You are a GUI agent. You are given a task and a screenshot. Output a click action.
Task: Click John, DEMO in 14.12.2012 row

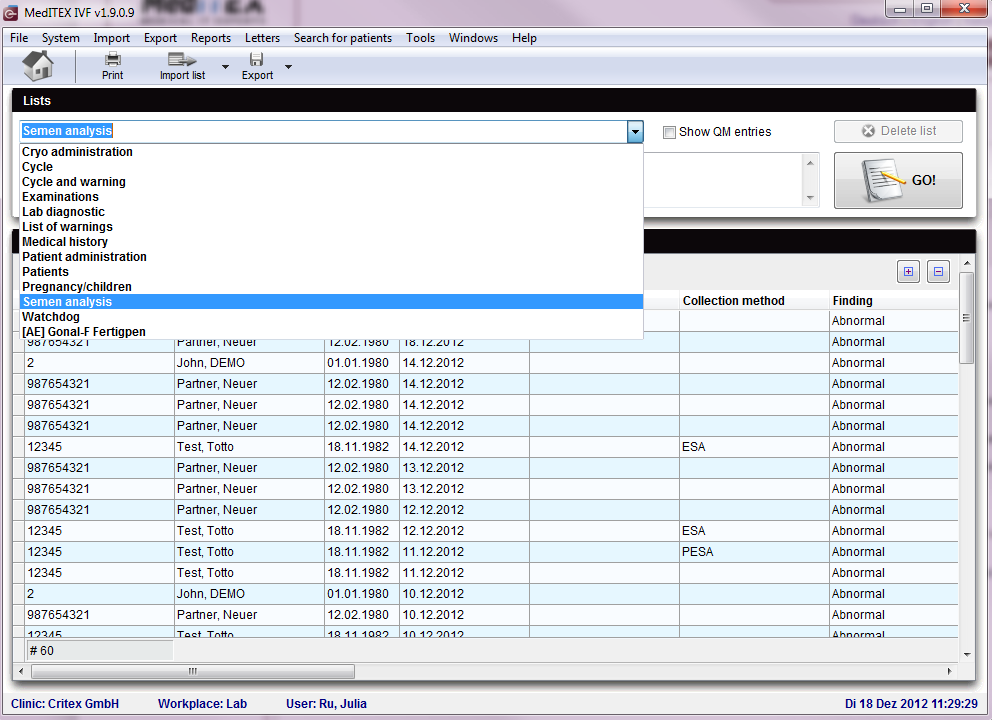pos(249,363)
